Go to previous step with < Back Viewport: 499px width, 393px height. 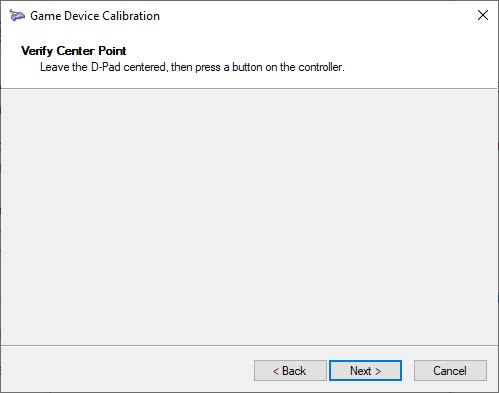point(290,370)
